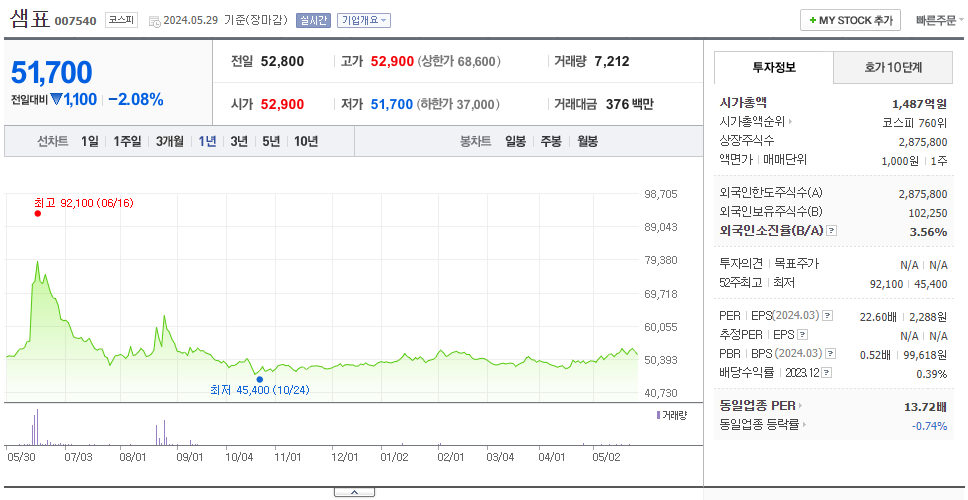Collapse chart using the bottom up-arrow handle
The height and width of the screenshot is (500, 968).
point(354,492)
